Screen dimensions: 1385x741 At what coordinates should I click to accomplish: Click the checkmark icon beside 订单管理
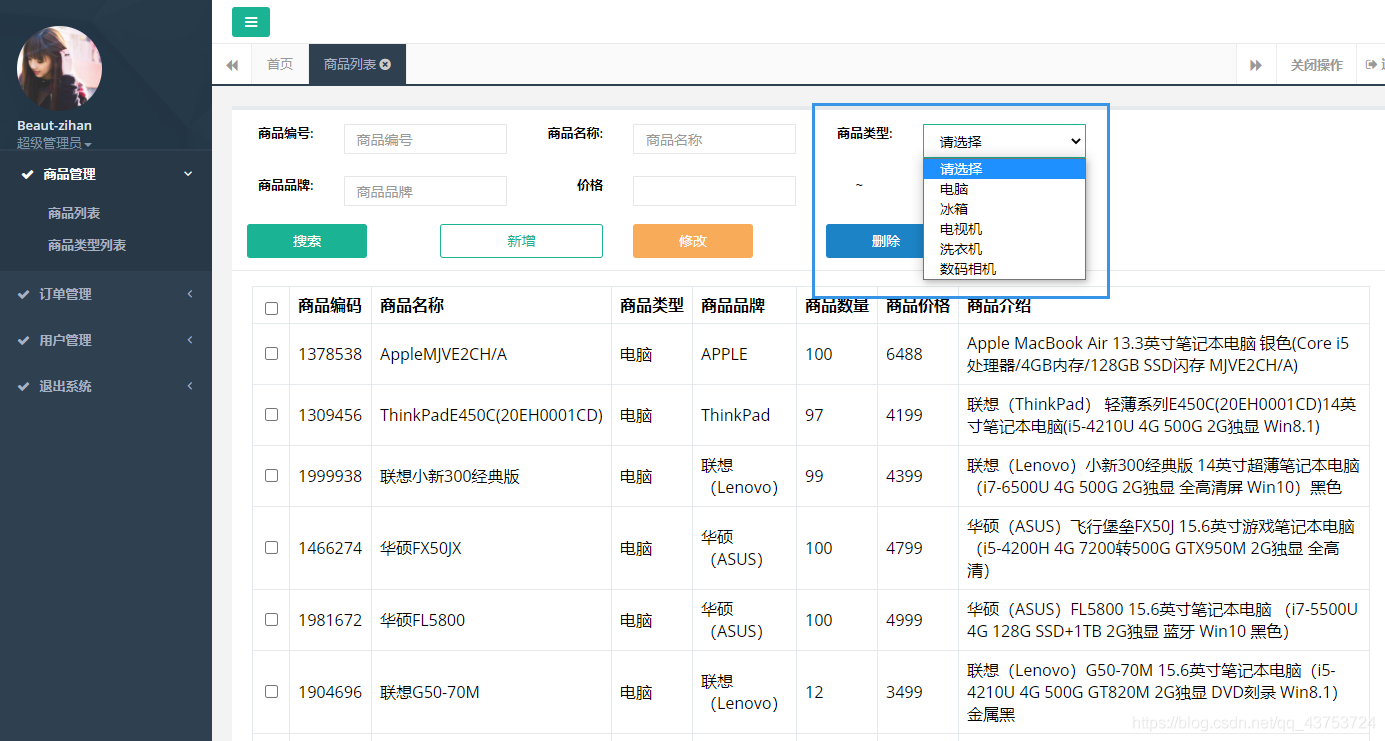pyautogui.click(x=24, y=294)
